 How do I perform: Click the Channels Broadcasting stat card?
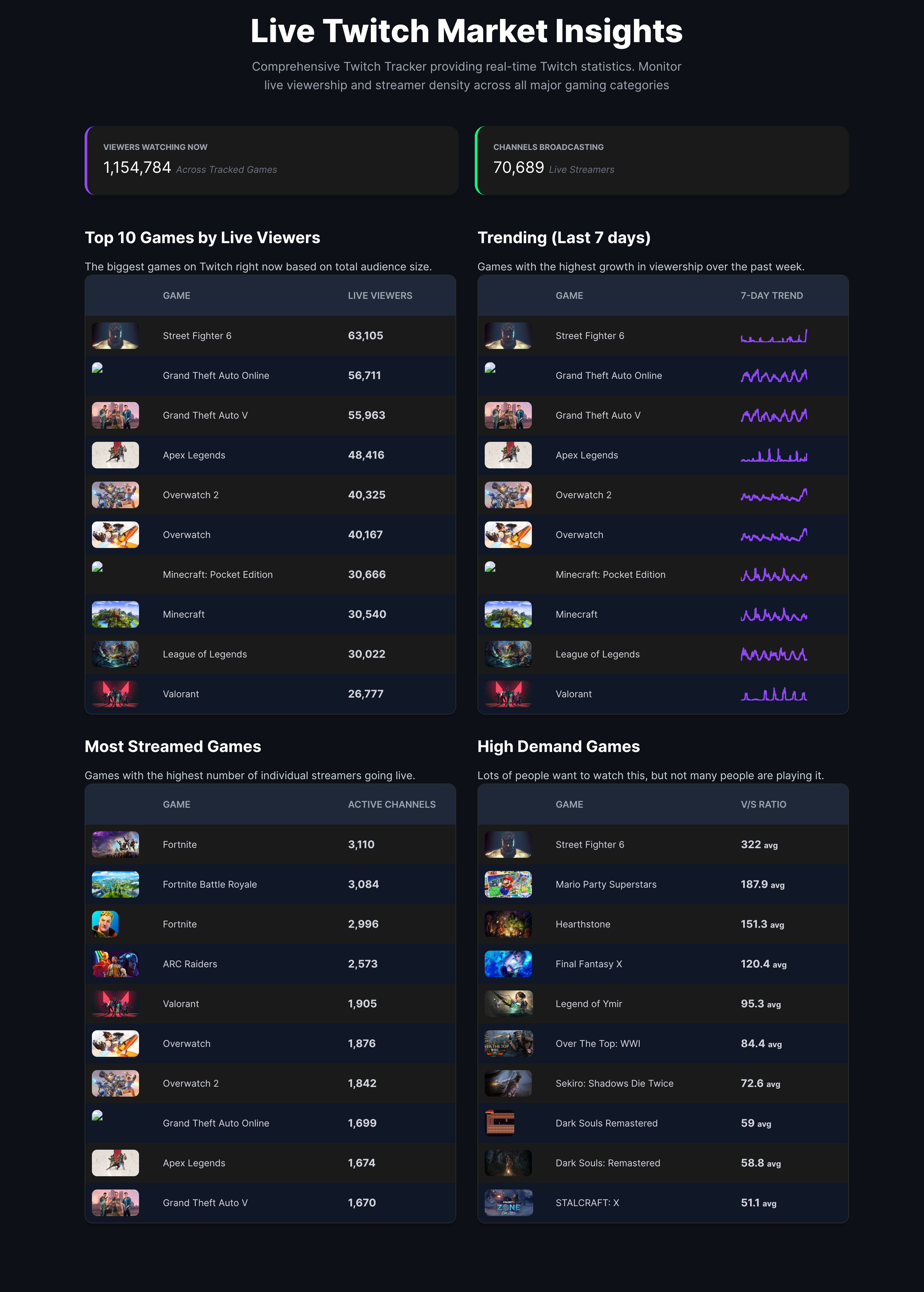point(662,161)
